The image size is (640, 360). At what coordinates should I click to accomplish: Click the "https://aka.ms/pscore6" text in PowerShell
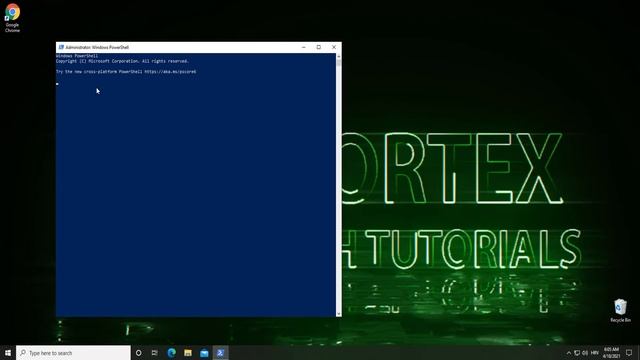click(170, 71)
